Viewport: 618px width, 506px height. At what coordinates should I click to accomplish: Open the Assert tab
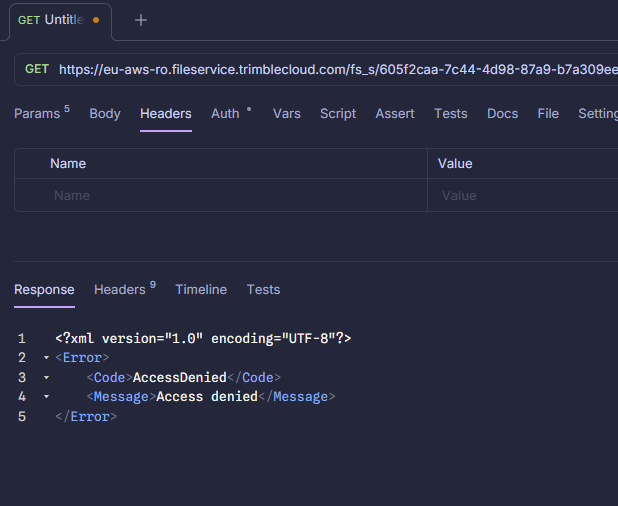click(395, 113)
